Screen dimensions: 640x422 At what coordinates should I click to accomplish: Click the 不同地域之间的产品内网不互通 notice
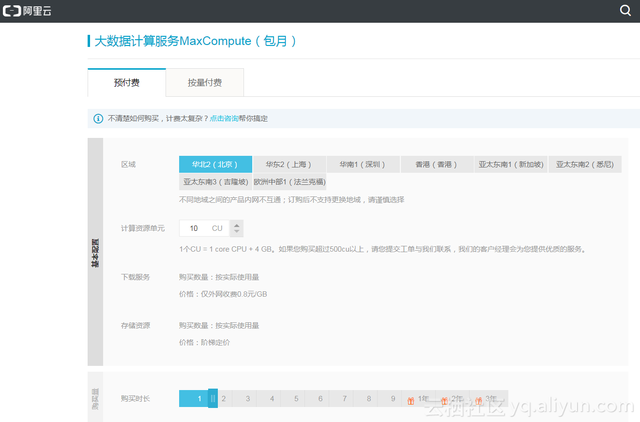tap(291, 200)
